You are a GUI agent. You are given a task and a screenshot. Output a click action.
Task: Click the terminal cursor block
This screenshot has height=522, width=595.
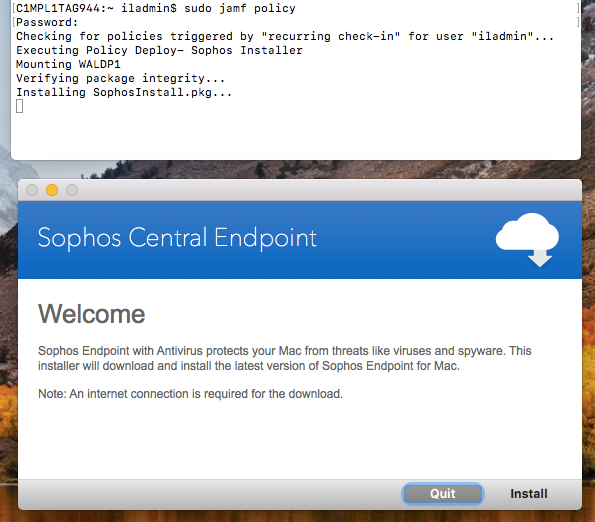(x=20, y=106)
